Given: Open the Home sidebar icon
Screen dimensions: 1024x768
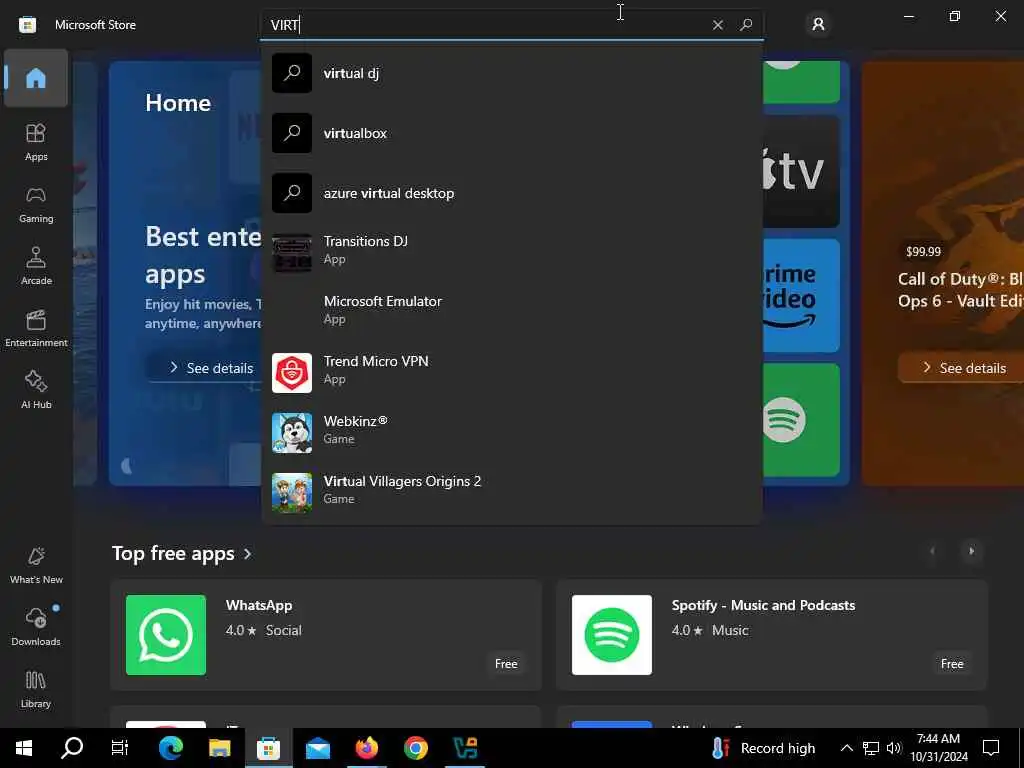Looking at the screenshot, I should tap(36, 78).
